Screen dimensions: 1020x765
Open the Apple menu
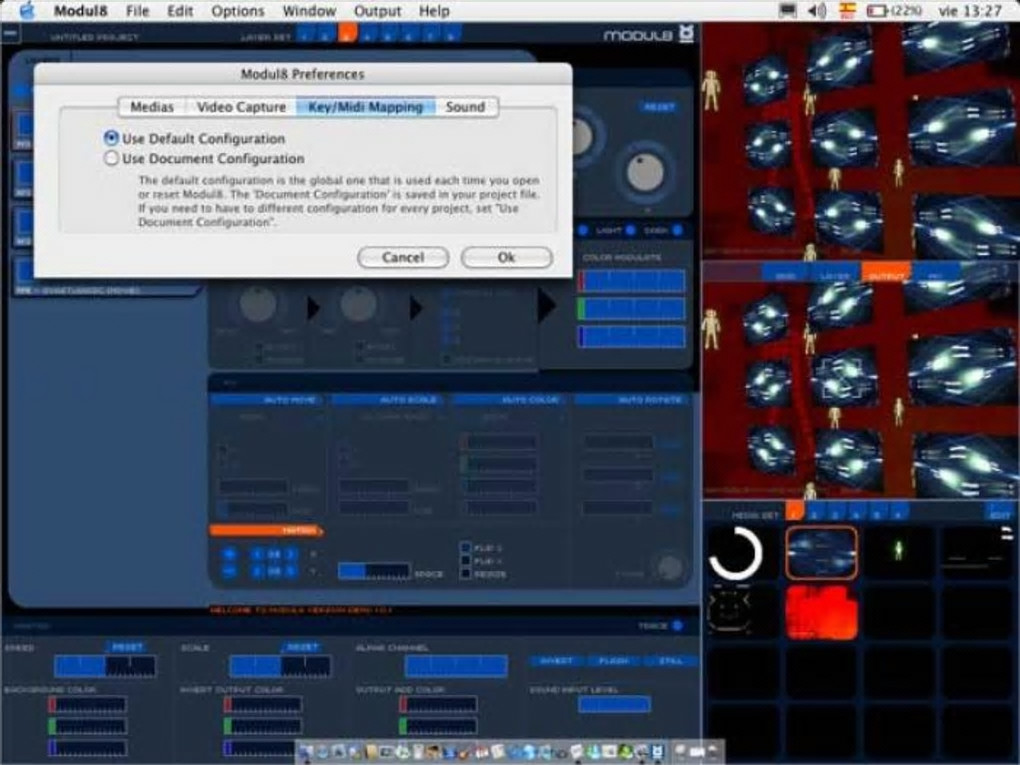[27, 11]
